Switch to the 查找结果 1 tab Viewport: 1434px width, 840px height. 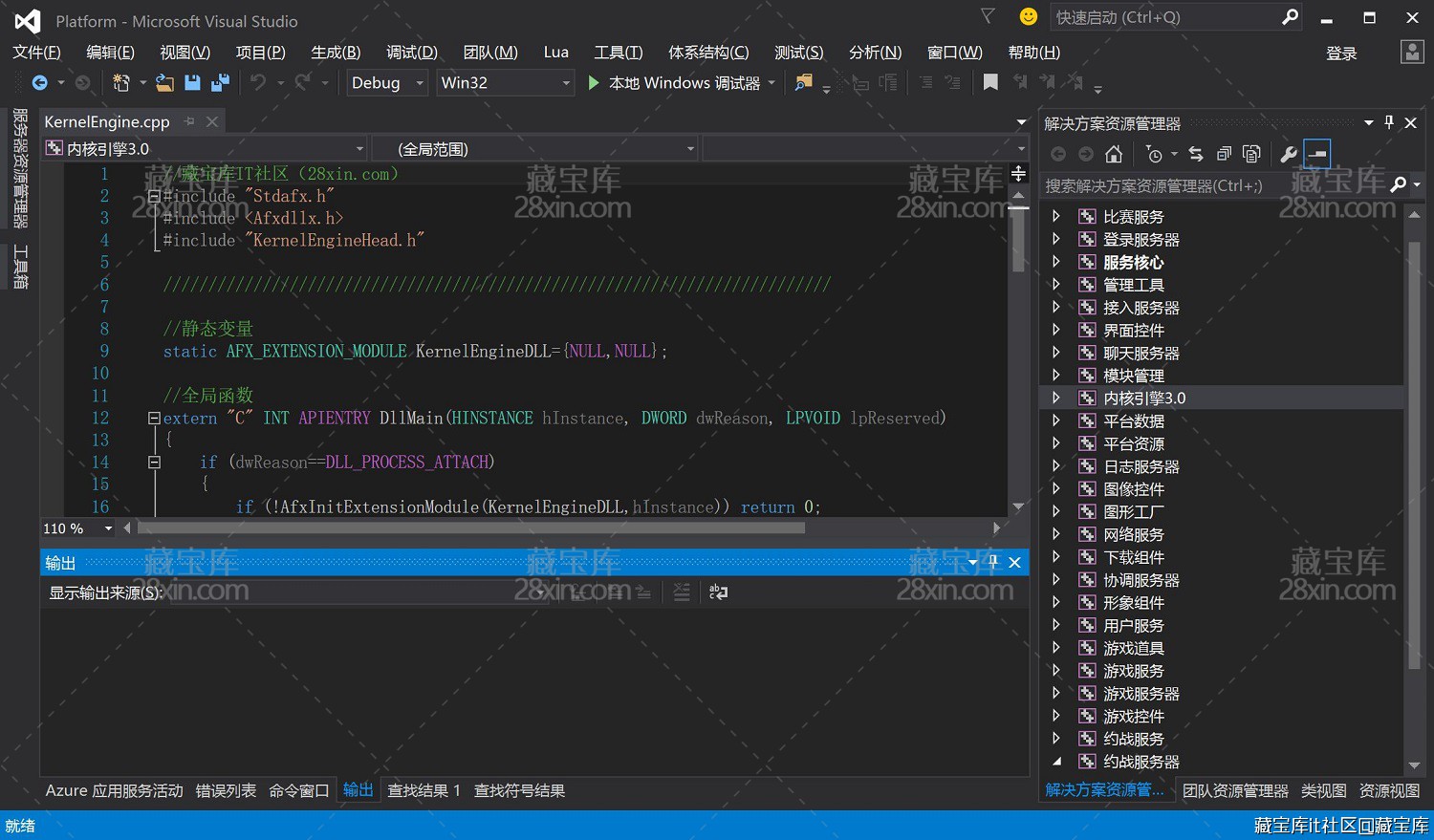tap(424, 790)
